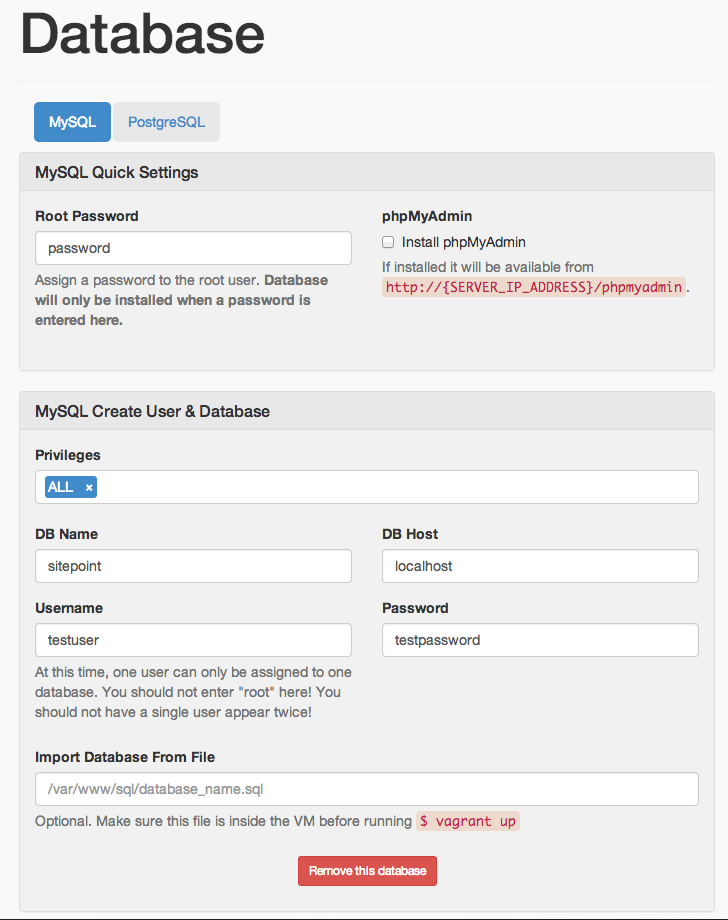Viewport: 728px width, 920px height.
Task: Click the phpmyadmin server URL code
Action: pyautogui.click(x=534, y=287)
